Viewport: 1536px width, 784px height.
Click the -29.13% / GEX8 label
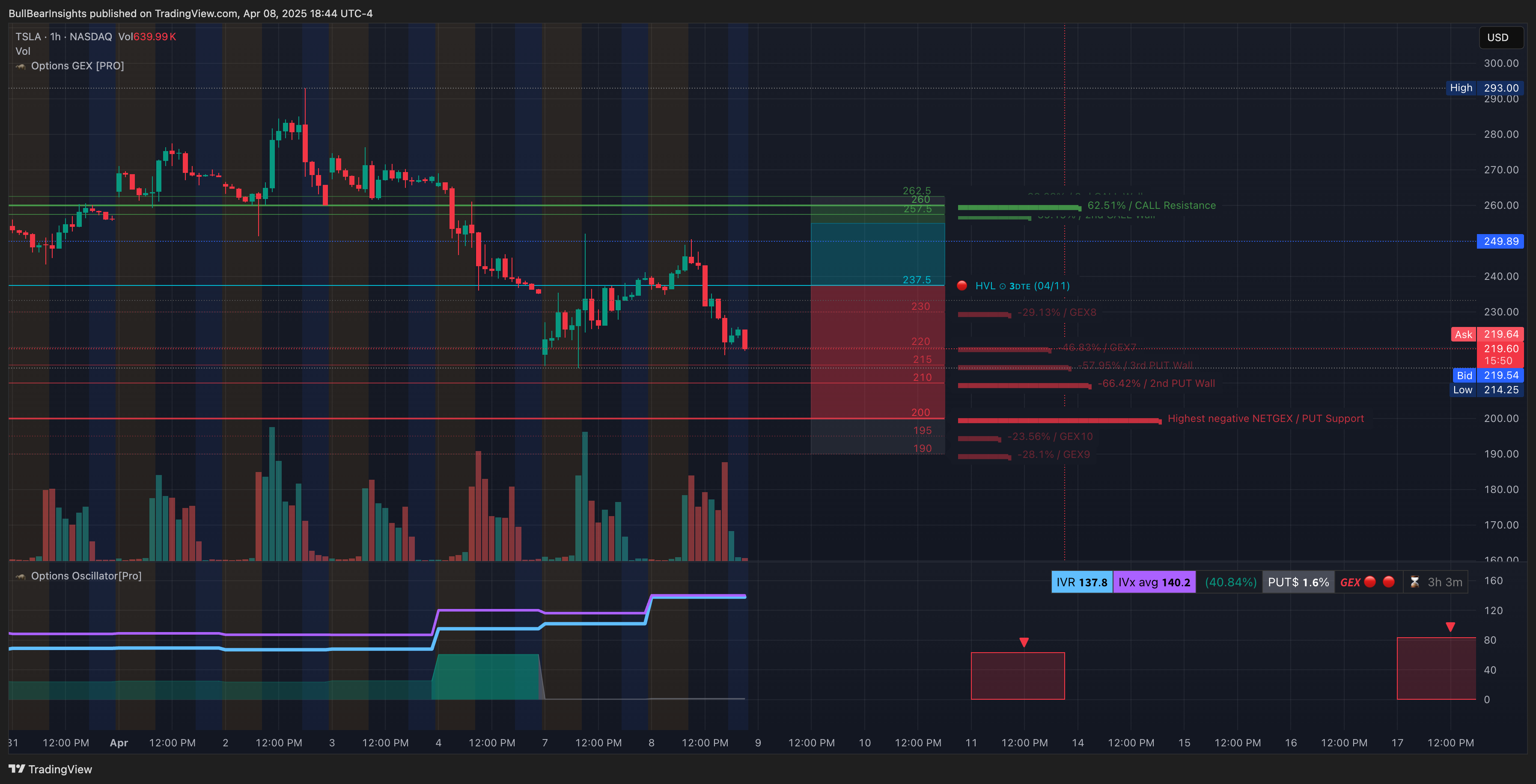tap(1057, 312)
